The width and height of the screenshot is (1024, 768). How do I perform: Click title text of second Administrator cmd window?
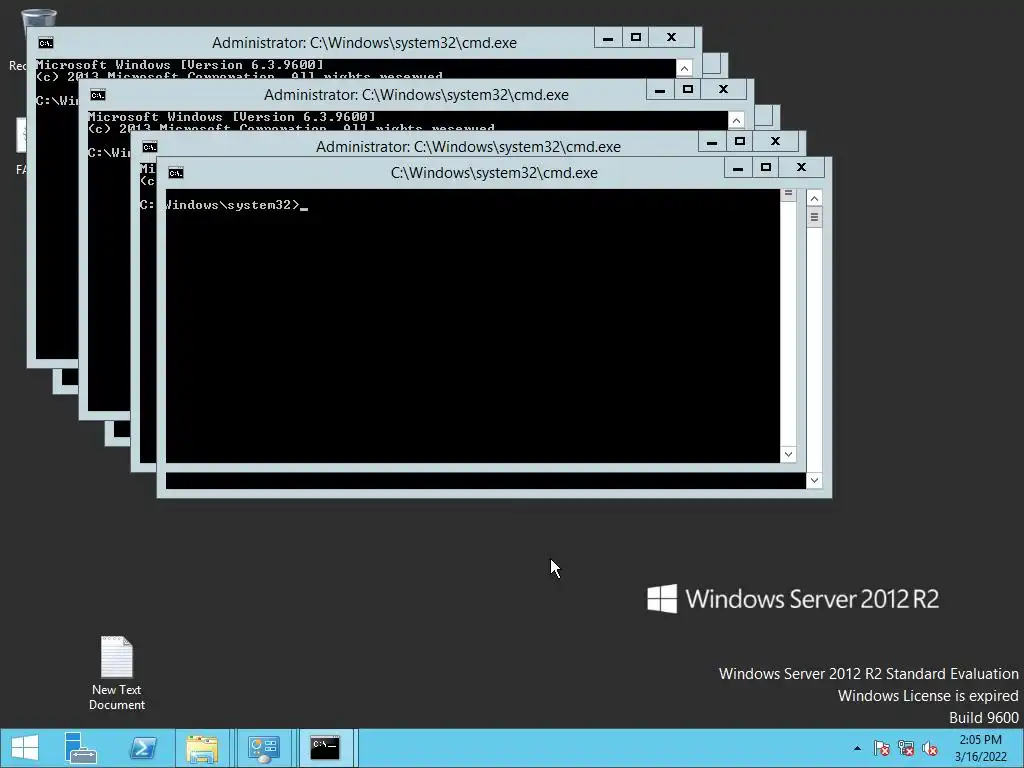(416, 95)
